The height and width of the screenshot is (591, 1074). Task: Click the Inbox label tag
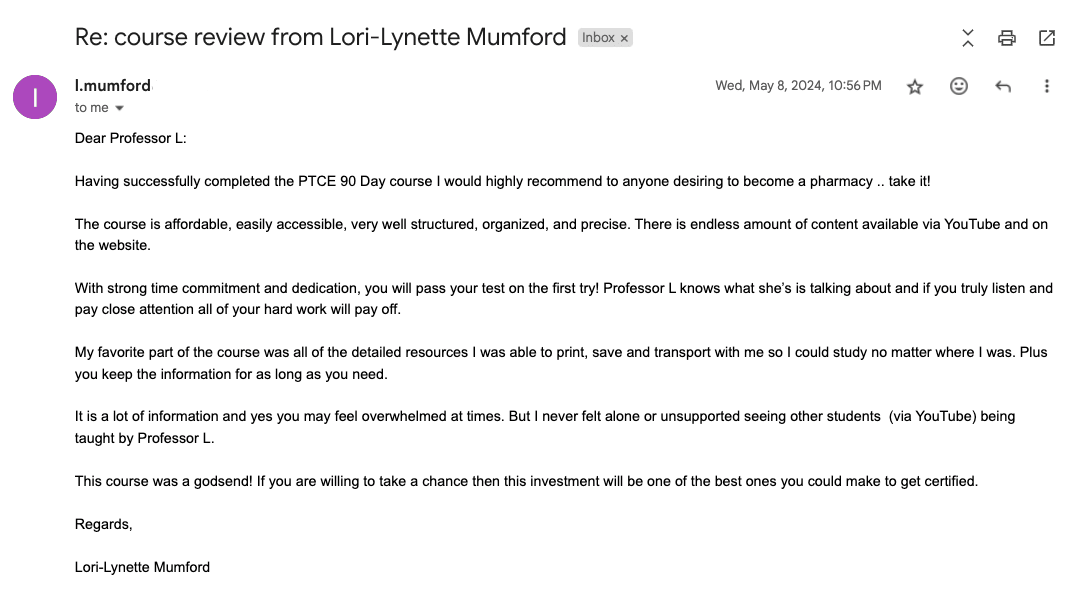pos(598,38)
